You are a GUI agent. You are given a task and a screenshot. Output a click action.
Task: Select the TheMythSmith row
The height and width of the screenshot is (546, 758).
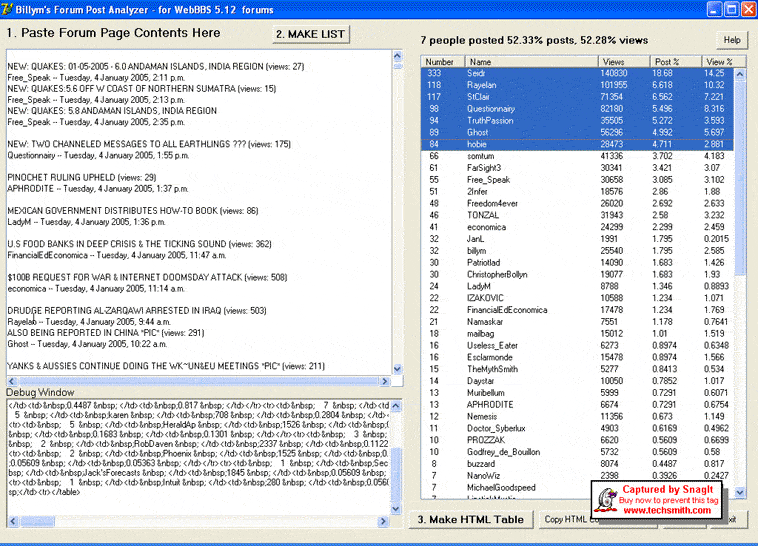[577, 369]
